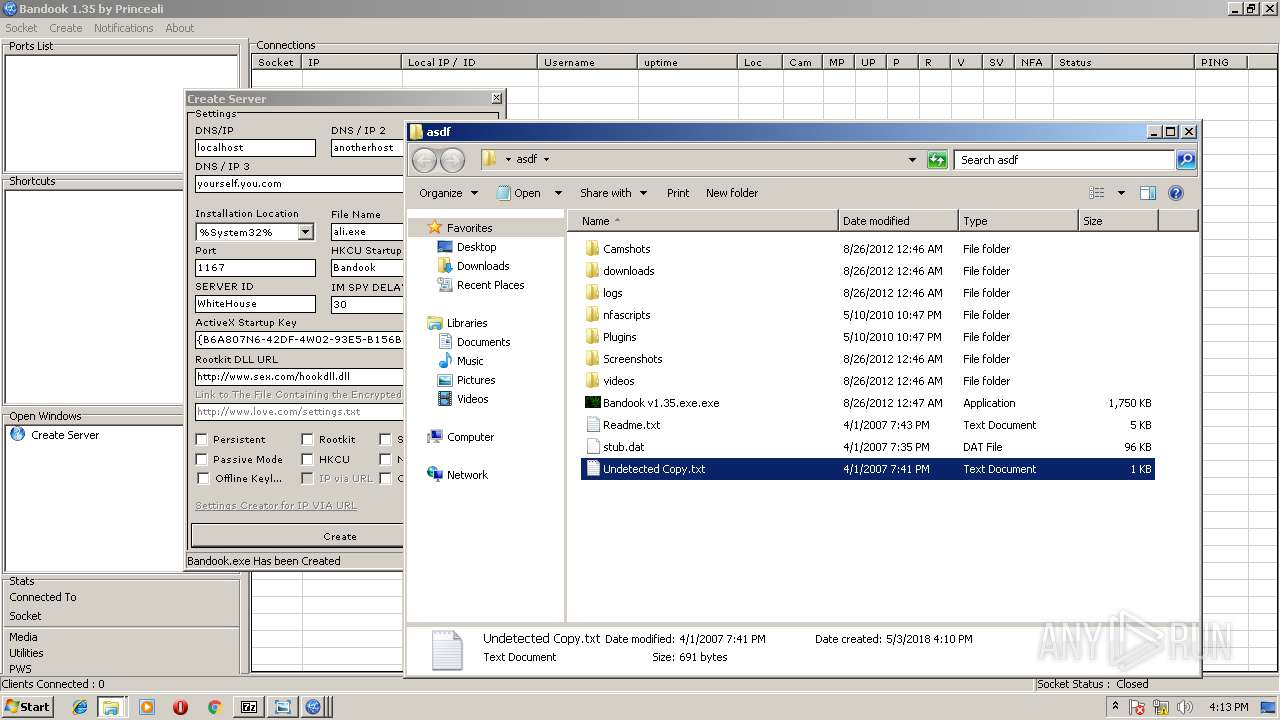
Task: Open the About menu
Action: click(180, 28)
